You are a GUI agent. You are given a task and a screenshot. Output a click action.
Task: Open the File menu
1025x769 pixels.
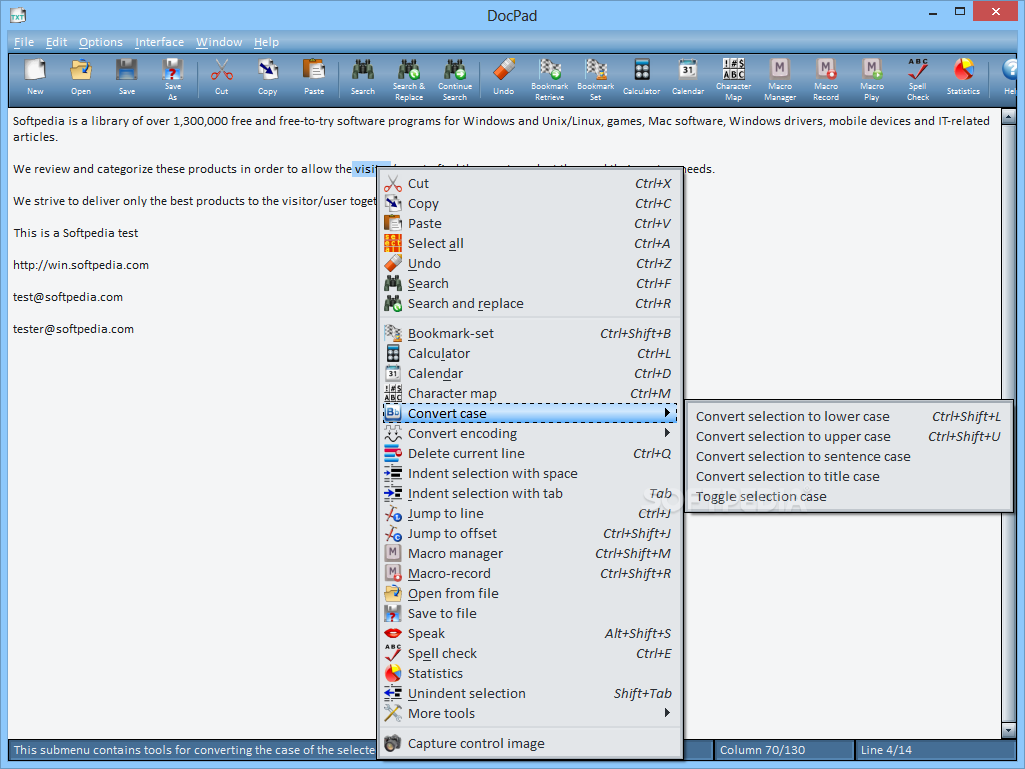(x=24, y=42)
